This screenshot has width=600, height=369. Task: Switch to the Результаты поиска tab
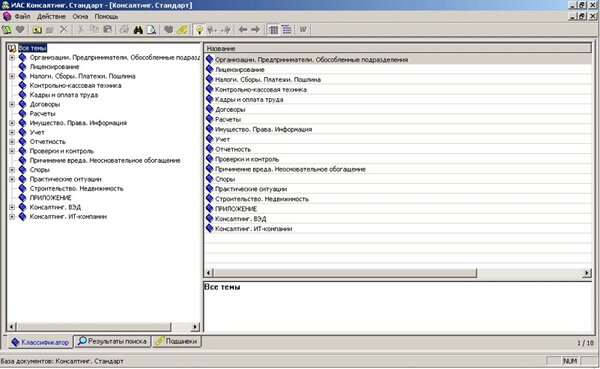[x=112, y=341]
